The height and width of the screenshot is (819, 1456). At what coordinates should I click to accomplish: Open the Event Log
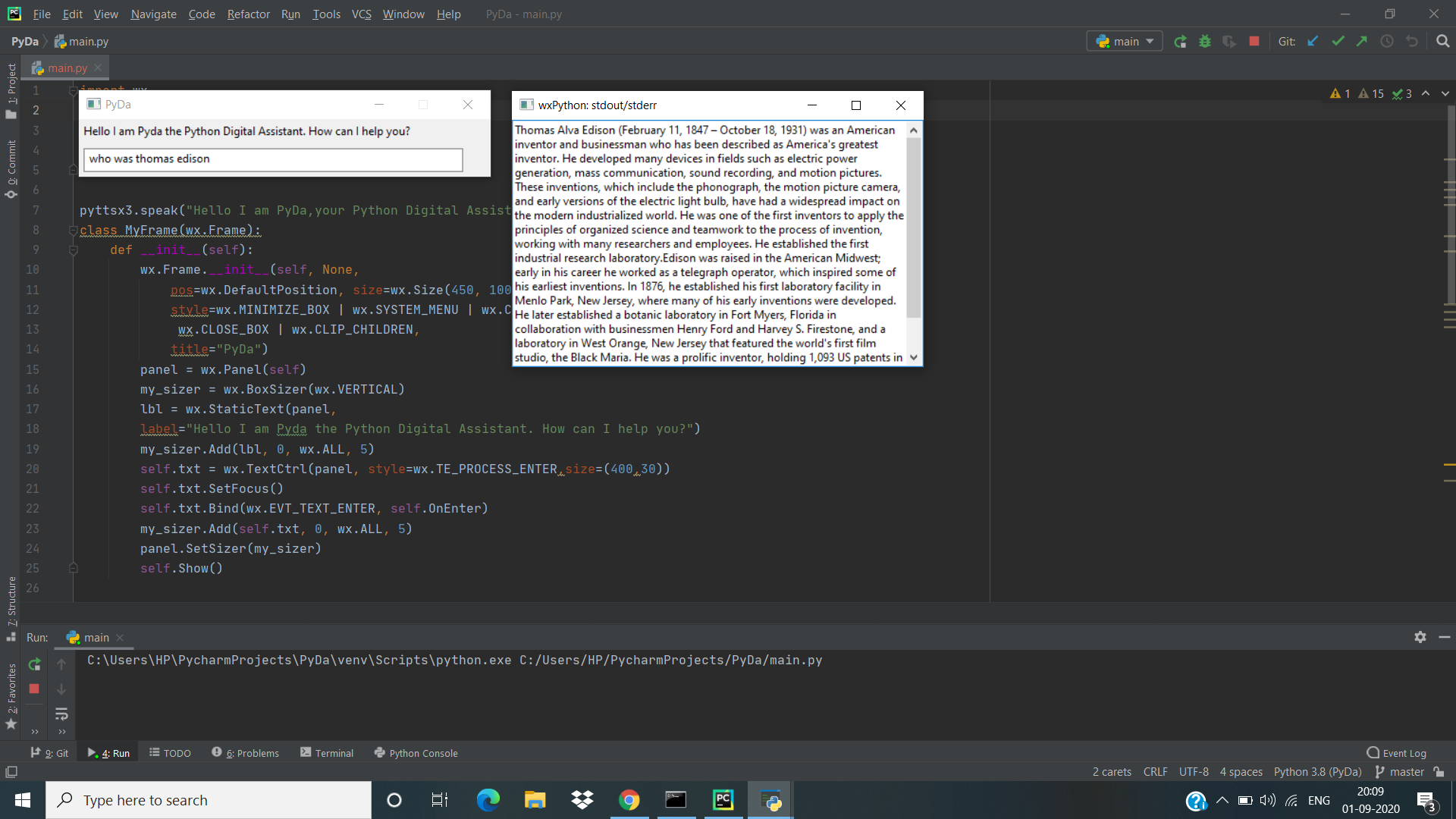point(1396,753)
